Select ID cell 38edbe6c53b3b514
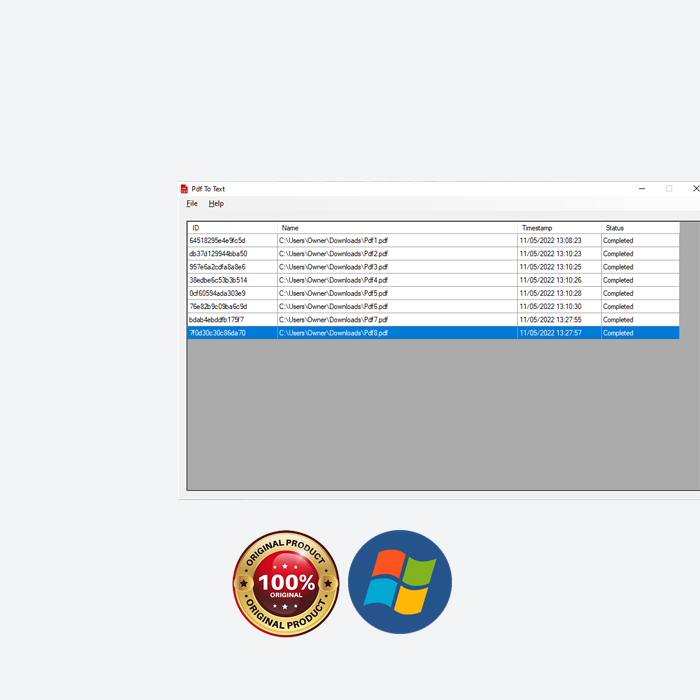Screen dimensions: 700x700 233,280
